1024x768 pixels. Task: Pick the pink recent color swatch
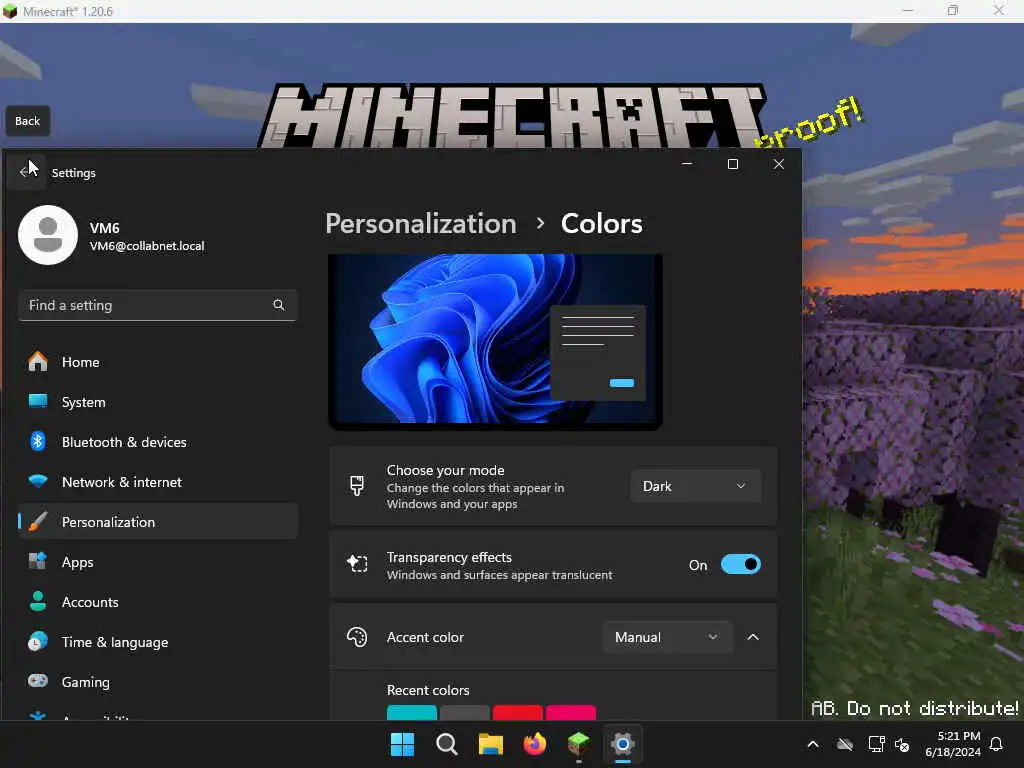tap(571, 712)
